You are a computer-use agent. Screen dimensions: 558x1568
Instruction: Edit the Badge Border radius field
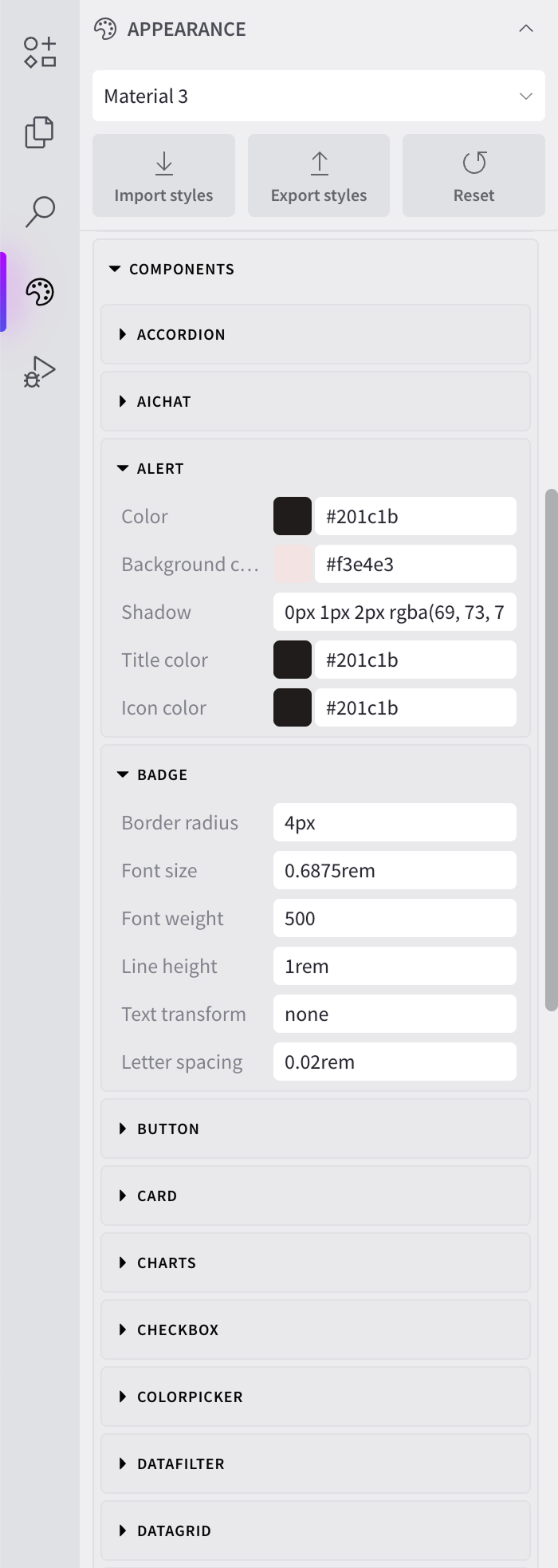[x=395, y=823]
